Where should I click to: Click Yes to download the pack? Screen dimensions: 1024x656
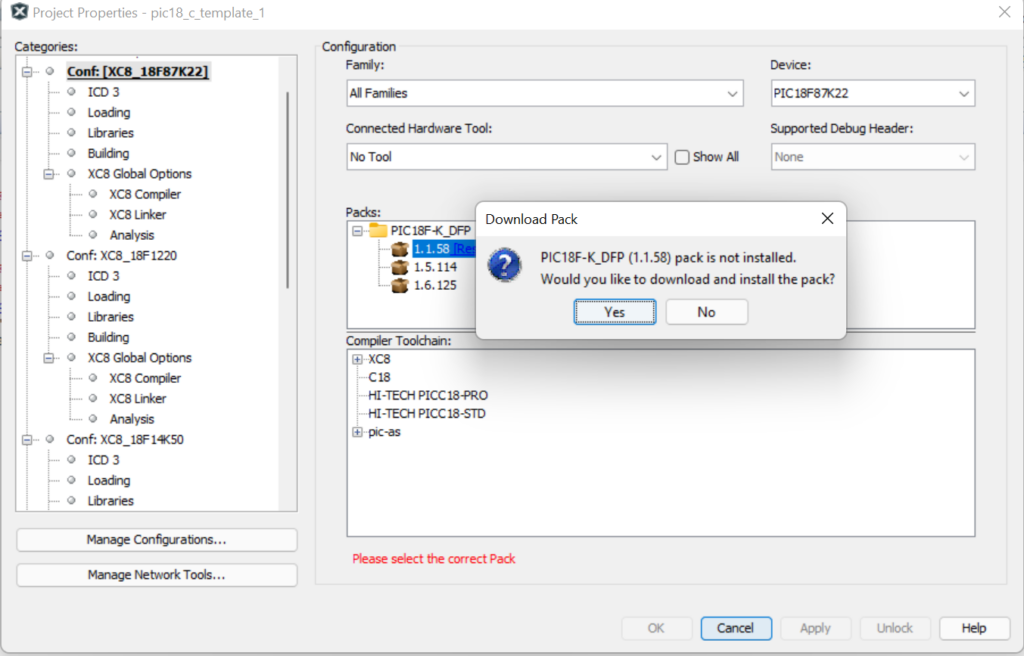pyautogui.click(x=614, y=312)
